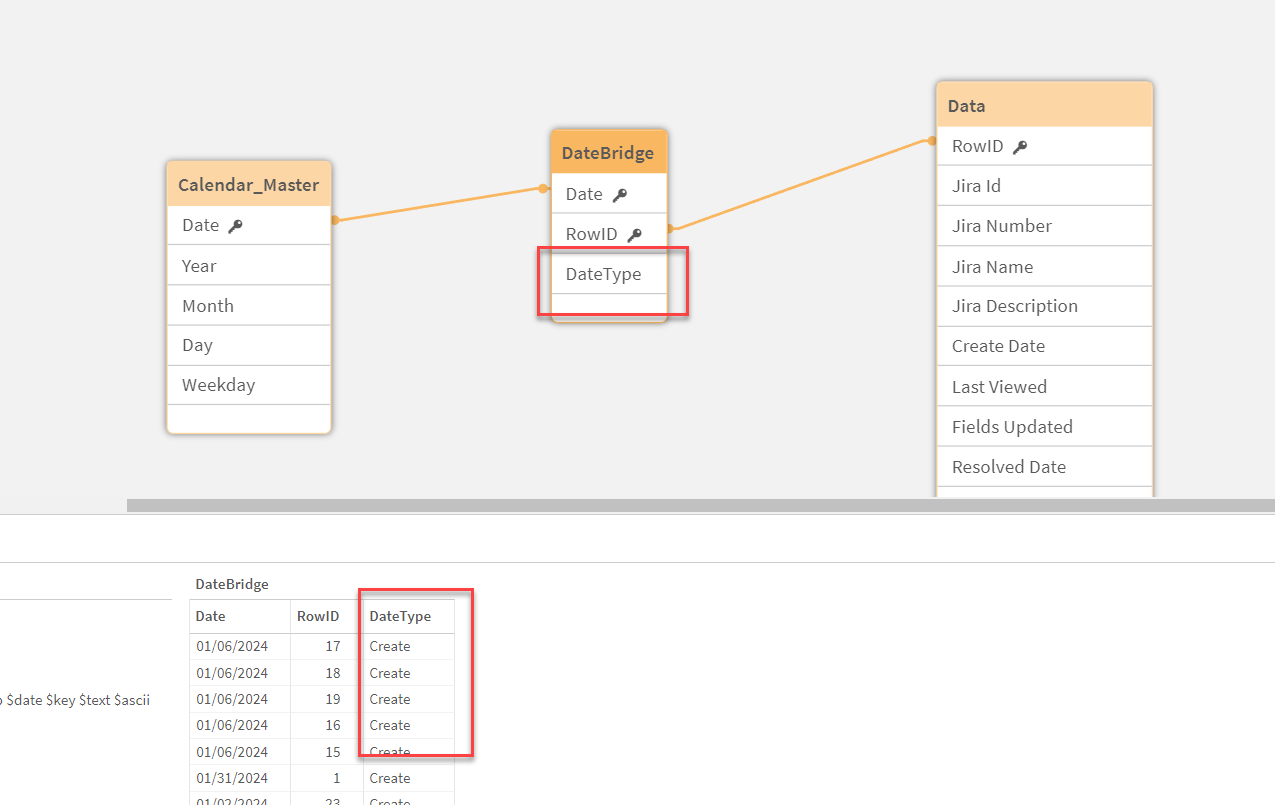
Task: Click the horizontal scrollbar under the model canvas
Action: [700, 505]
